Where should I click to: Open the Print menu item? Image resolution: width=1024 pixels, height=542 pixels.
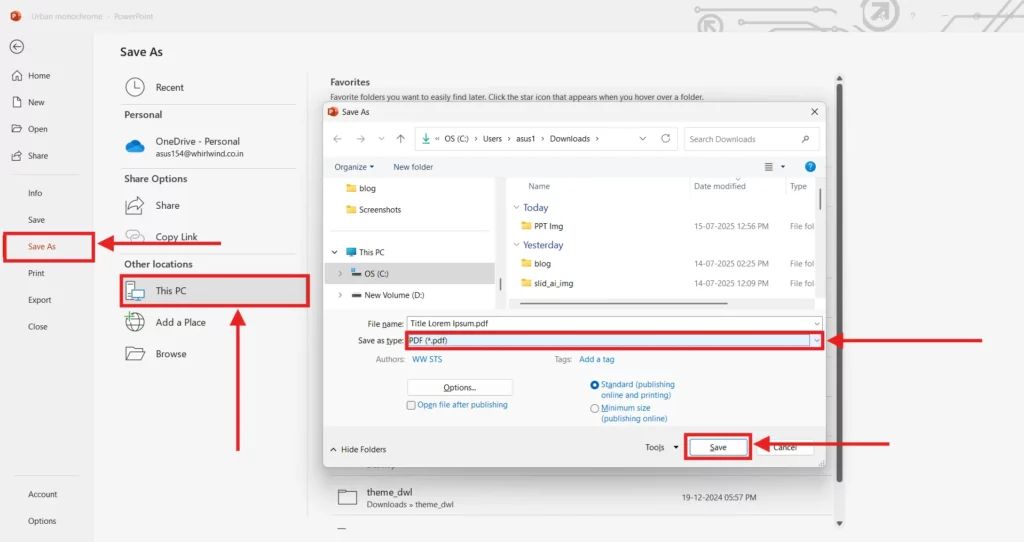[x=37, y=273]
